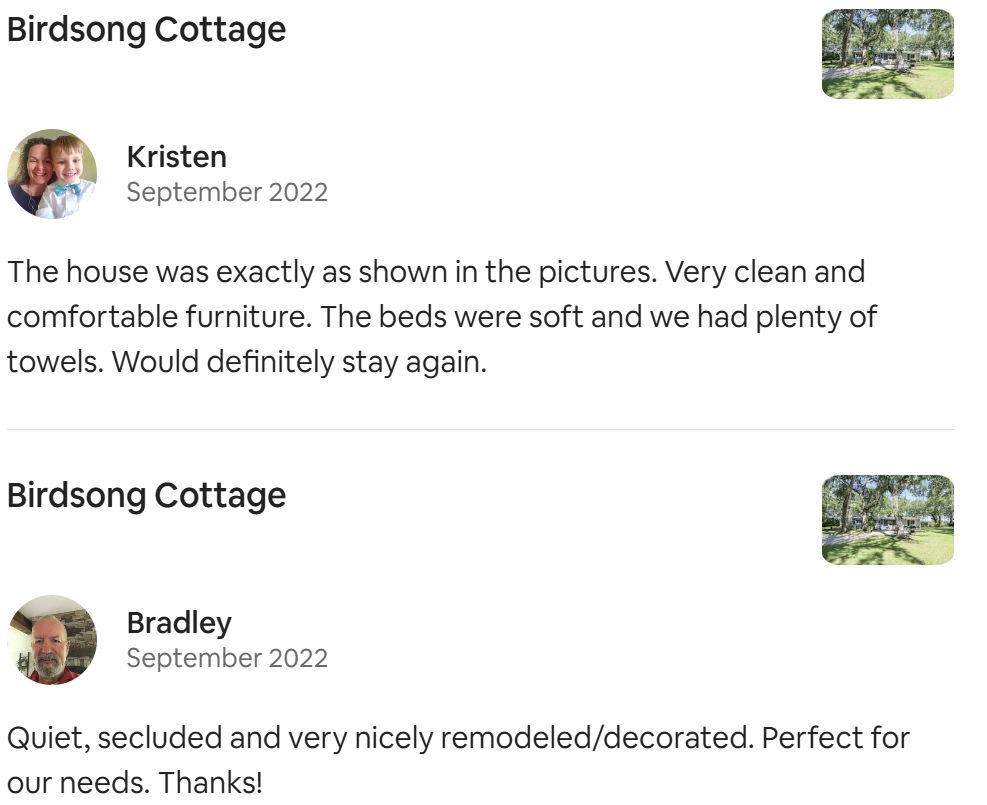Click September 2022 under Kristen
The height and width of the screenshot is (805, 987).
227,193
